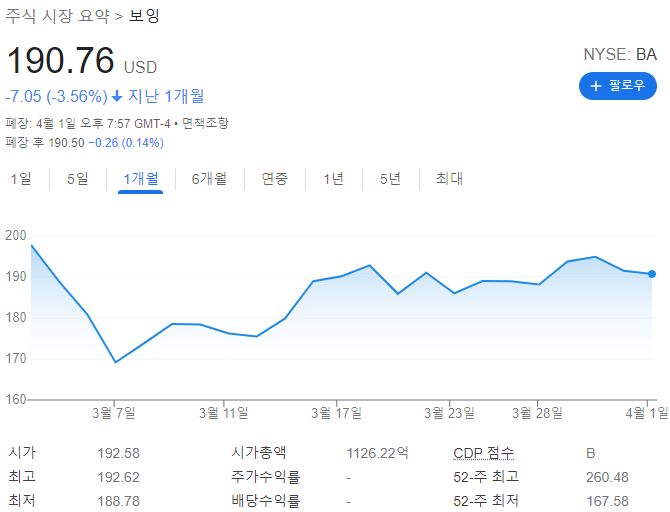Click the 보잉 breadcrumb title
The image size is (670, 512).
coord(144,16)
